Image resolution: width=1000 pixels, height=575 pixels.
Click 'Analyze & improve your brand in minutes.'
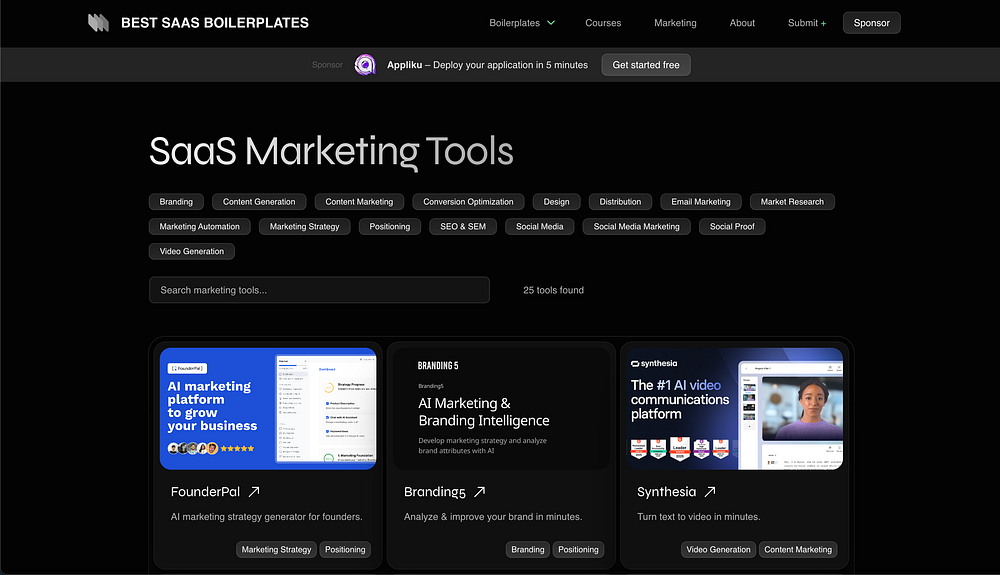click(493, 517)
